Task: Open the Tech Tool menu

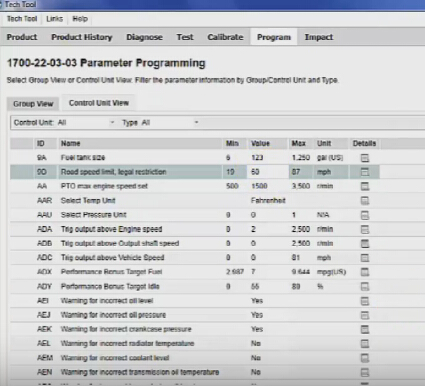Action: [22, 19]
